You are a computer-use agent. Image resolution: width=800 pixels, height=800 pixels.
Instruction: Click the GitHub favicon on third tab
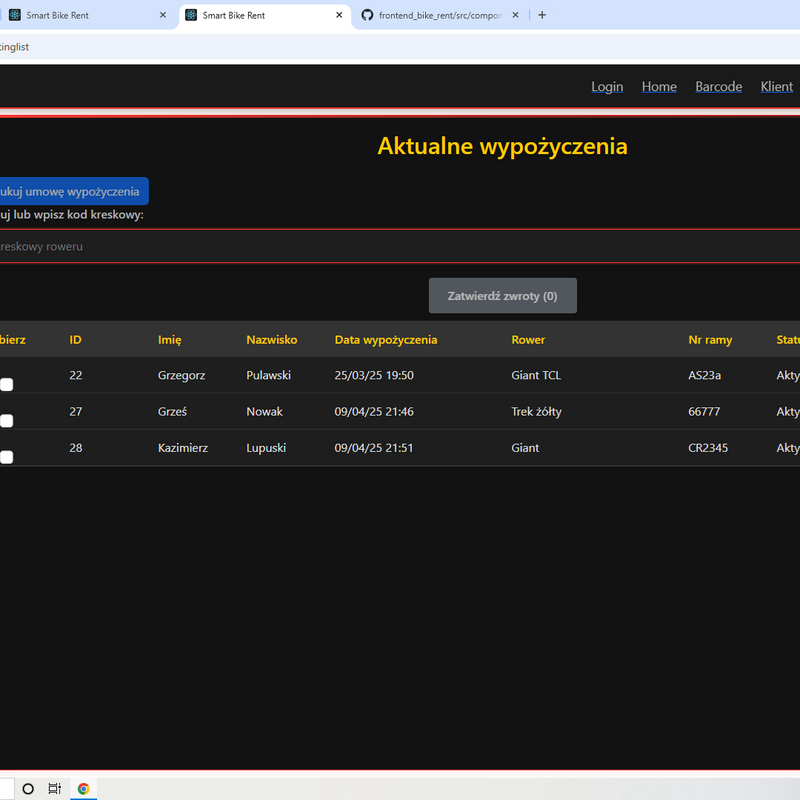(367, 16)
